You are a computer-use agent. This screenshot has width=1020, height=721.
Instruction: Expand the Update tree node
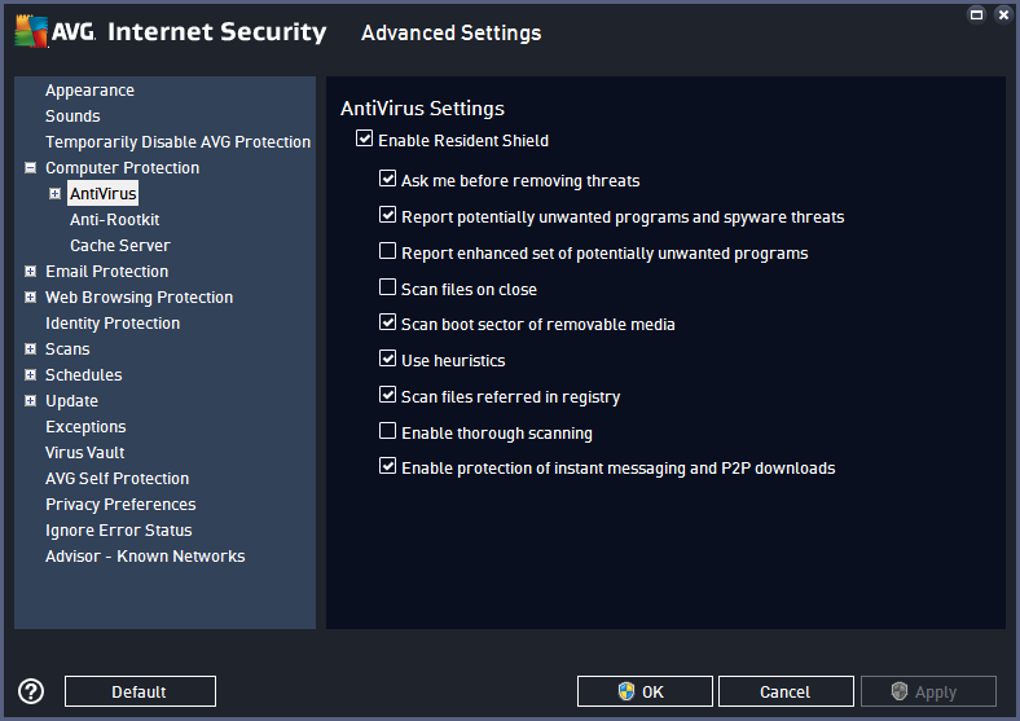(x=31, y=402)
